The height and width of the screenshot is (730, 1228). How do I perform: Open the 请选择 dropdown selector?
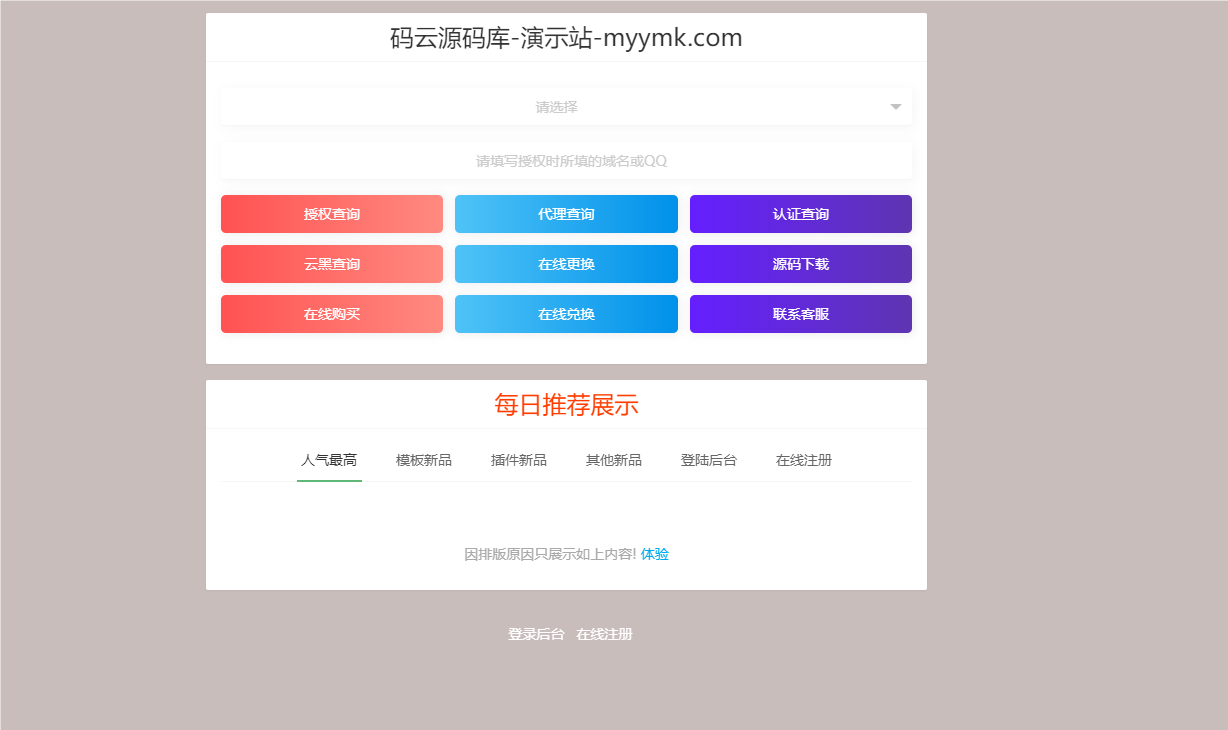[x=566, y=106]
